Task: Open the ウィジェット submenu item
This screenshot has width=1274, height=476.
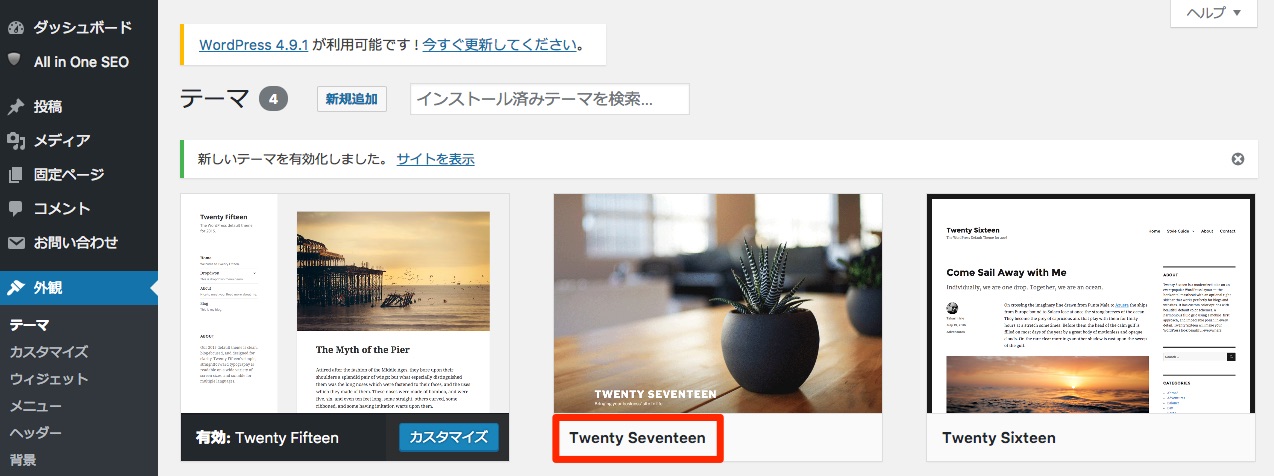Action: tap(49, 379)
